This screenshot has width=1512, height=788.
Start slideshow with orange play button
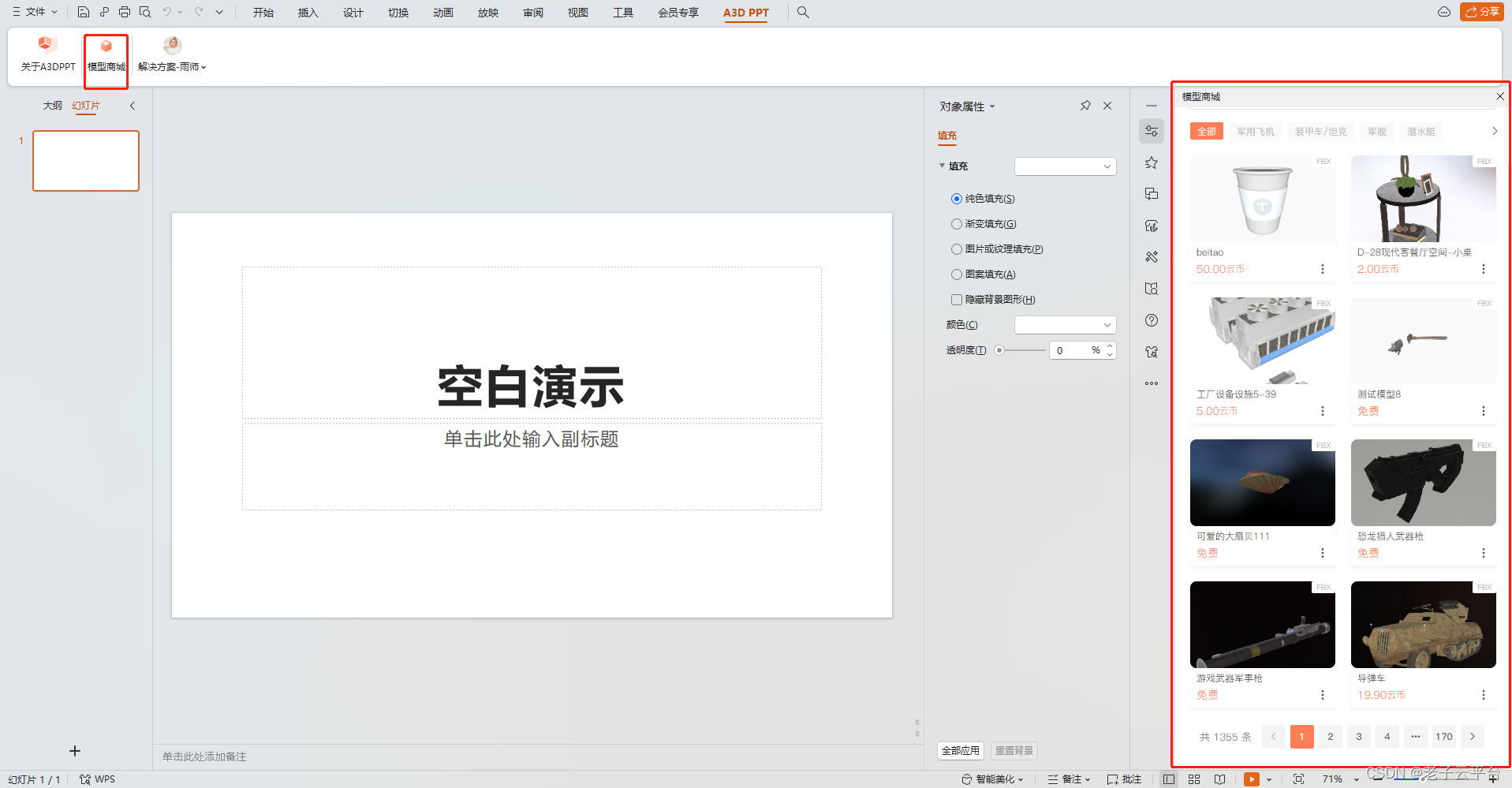pos(1252,779)
